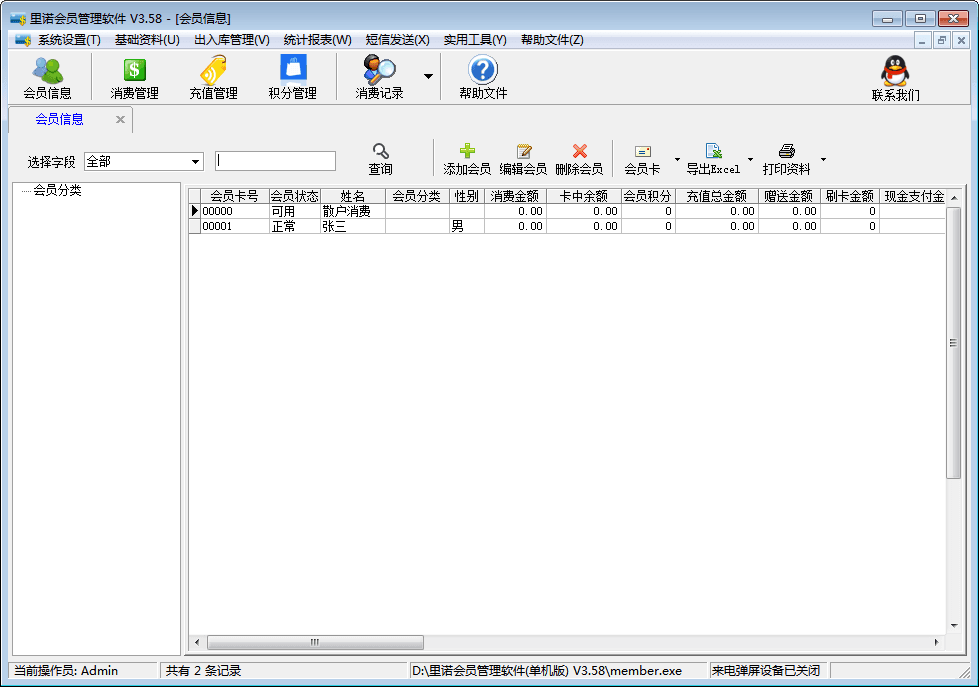Click the 查询 search button

(380, 159)
